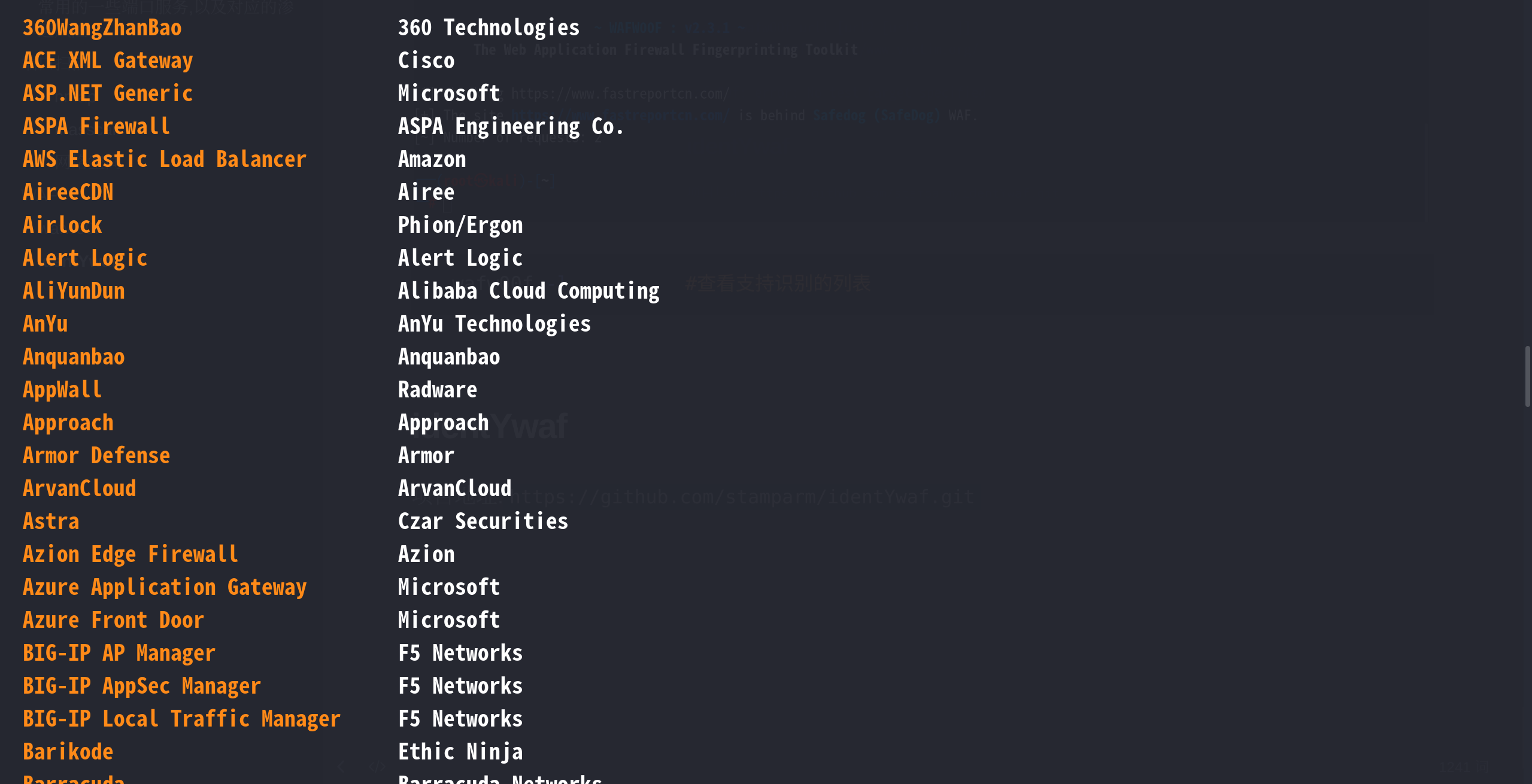Click the AppWall entry

tap(62, 390)
